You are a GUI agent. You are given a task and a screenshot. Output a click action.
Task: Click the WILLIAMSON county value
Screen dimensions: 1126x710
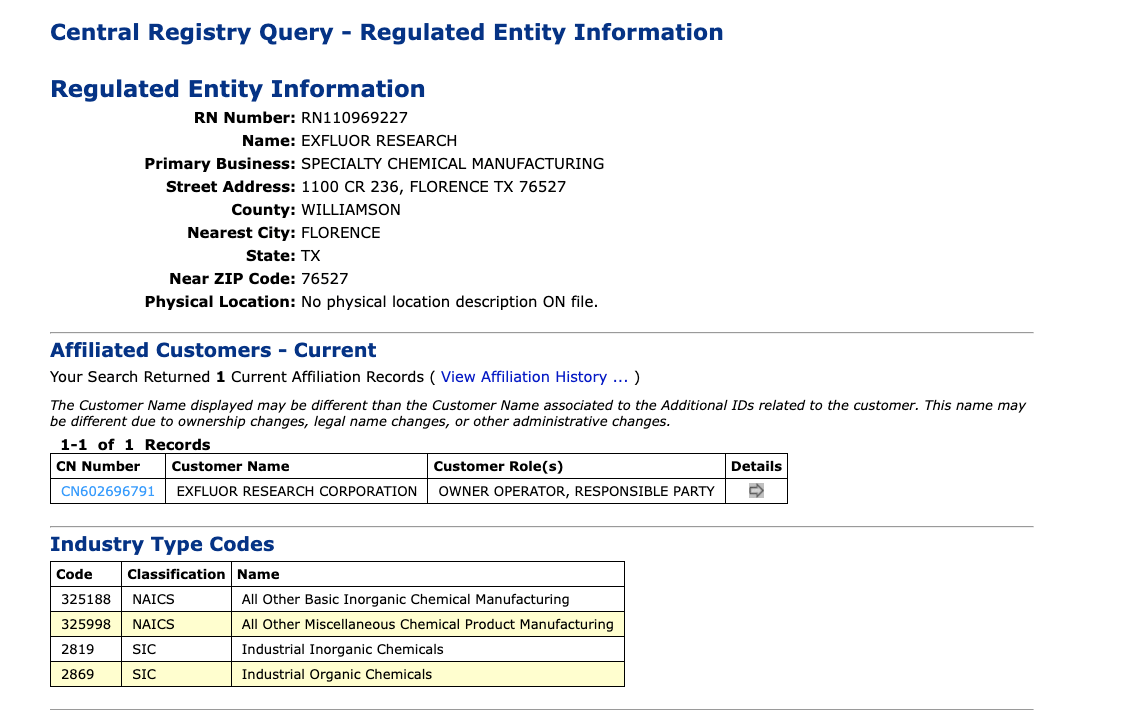click(x=350, y=210)
